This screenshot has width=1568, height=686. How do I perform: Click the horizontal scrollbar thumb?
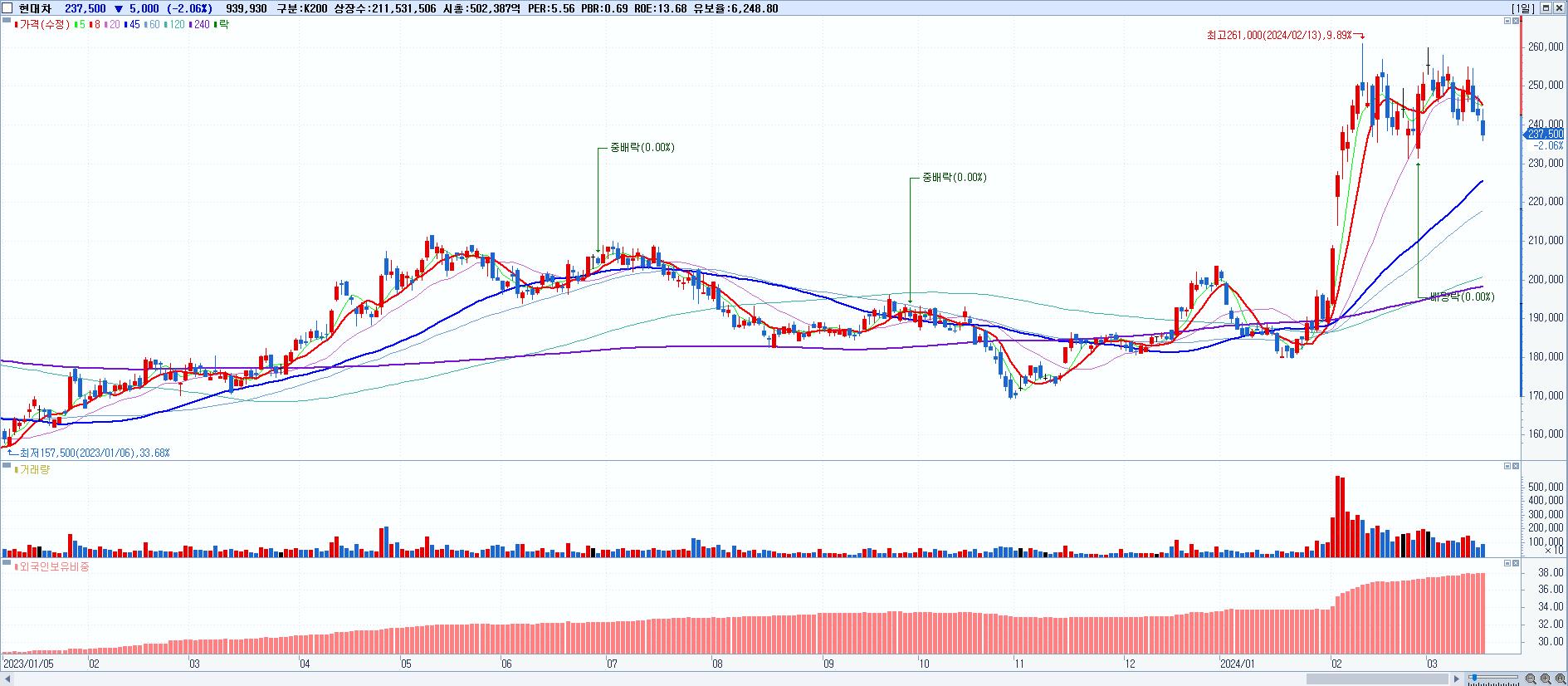pyautogui.click(x=1377, y=679)
